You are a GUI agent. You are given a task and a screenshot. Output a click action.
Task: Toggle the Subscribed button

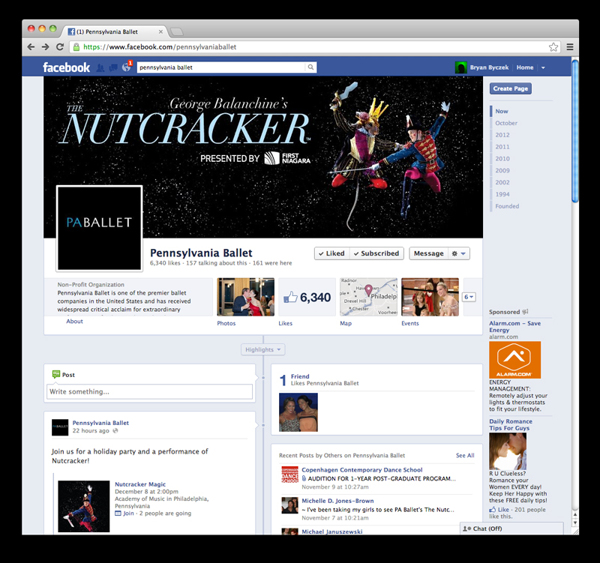pos(377,253)
